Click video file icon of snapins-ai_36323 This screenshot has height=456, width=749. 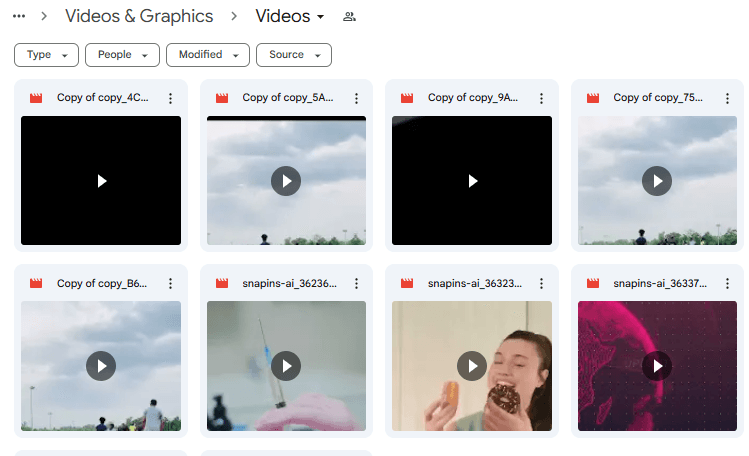(x=407, y=283)
